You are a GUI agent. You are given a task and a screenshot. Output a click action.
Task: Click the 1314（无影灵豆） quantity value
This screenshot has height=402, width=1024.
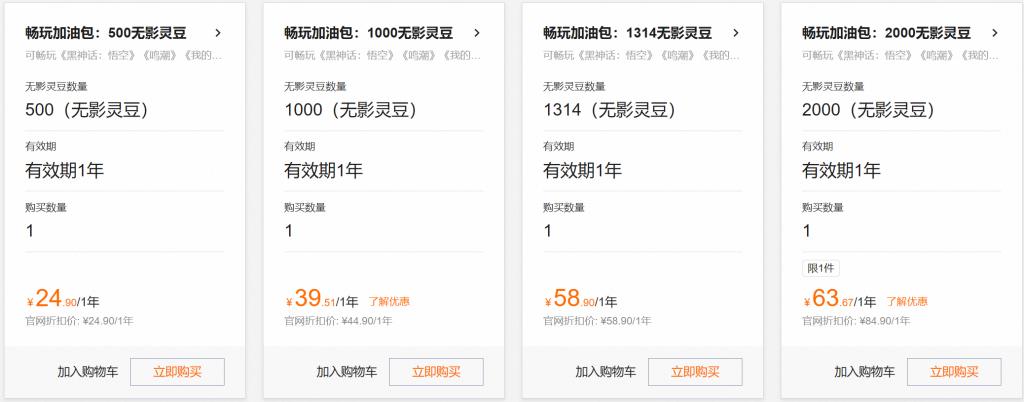pos(609,110)
